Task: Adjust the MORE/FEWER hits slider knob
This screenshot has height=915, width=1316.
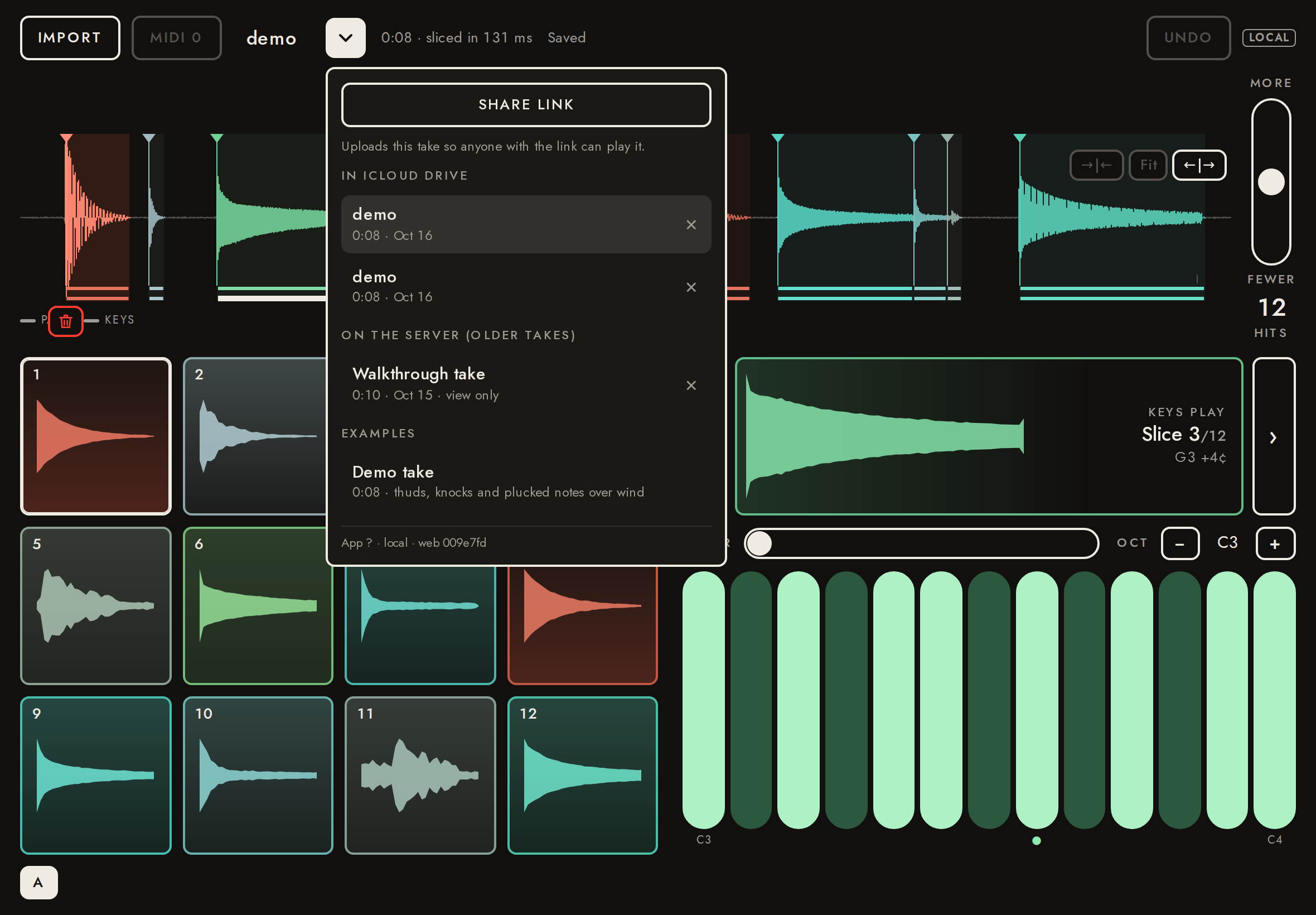Action: point(1271,182)
